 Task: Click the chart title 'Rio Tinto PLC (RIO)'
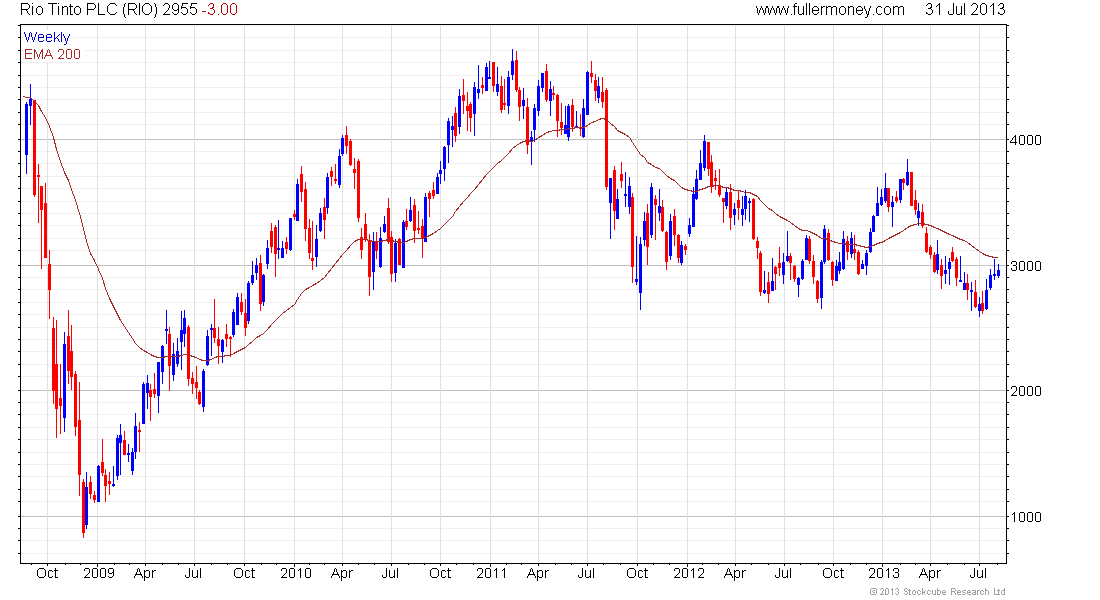coord(89,10)
